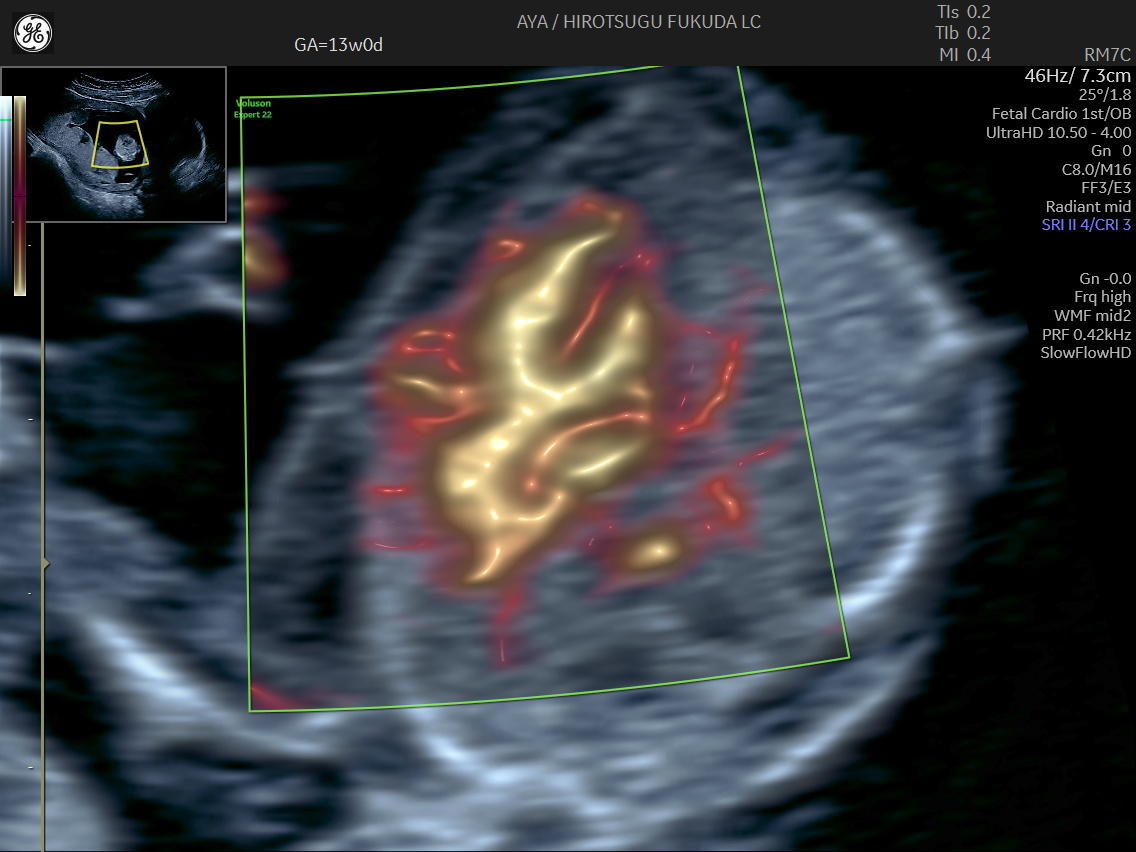Click the GA=13w0d gestational age label

tap(339, 44)
